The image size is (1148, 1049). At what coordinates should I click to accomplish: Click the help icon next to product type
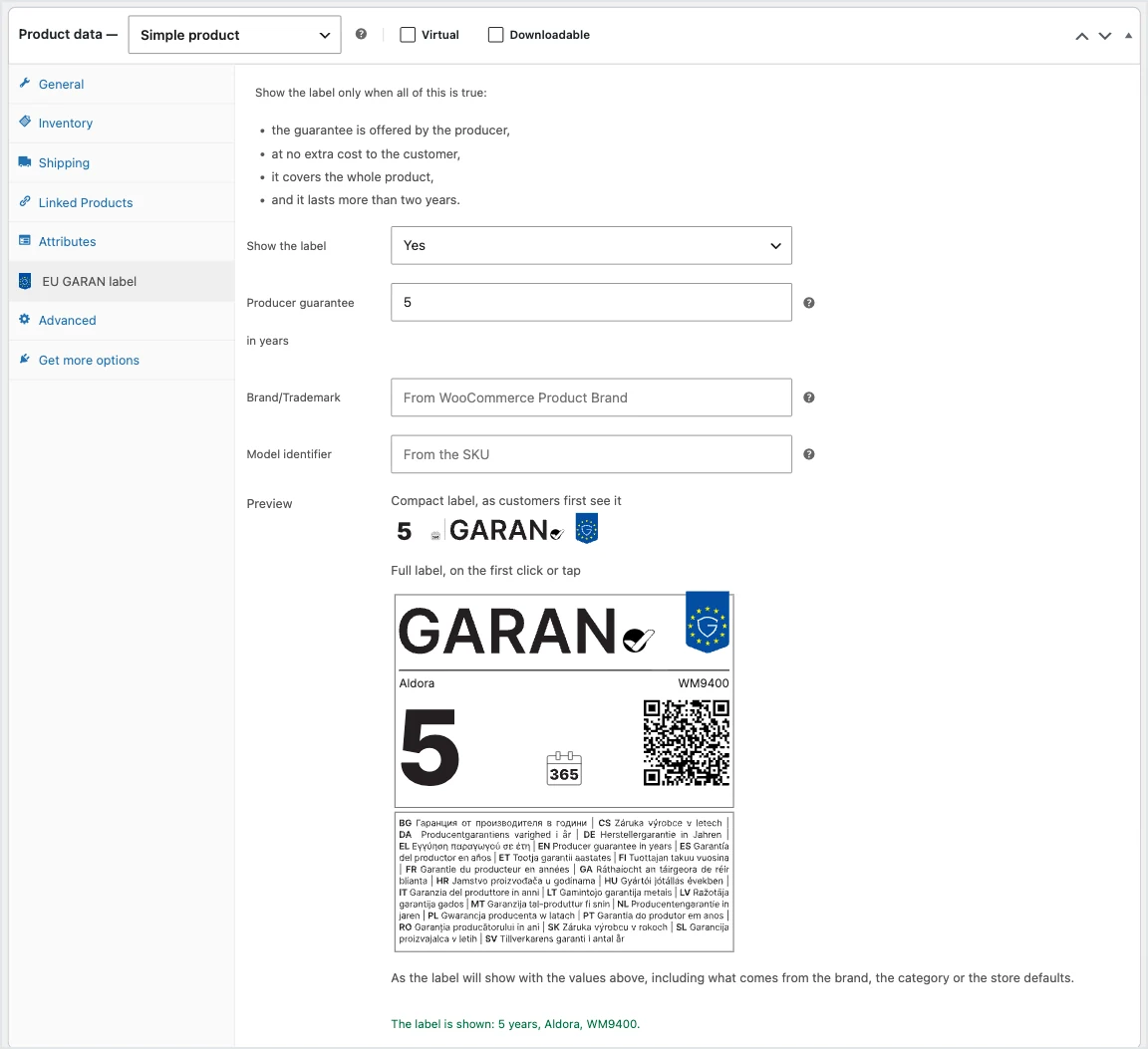click(x=361, y=34)
